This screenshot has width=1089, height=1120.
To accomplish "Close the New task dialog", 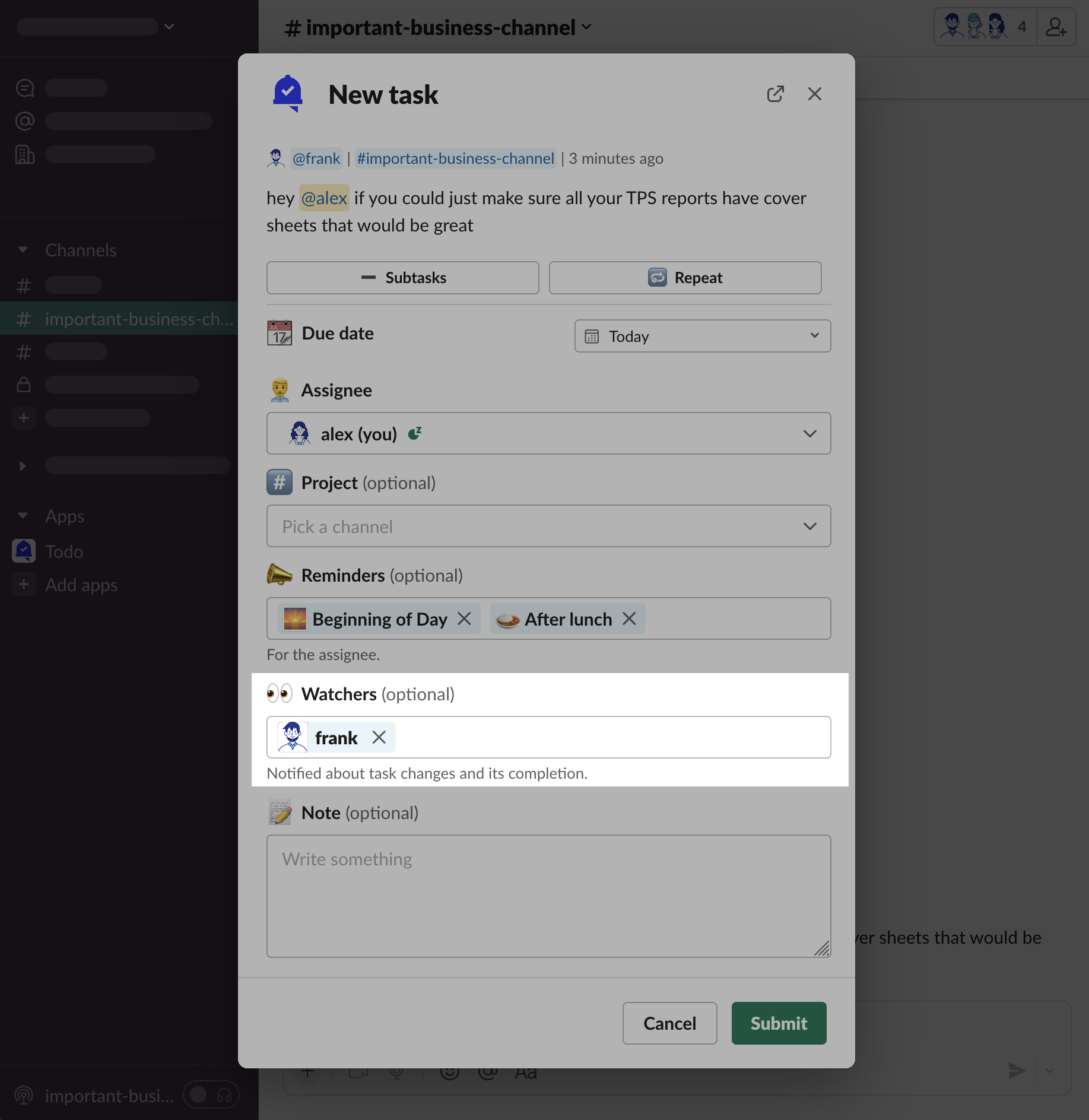I will click(x=814, y=94).
